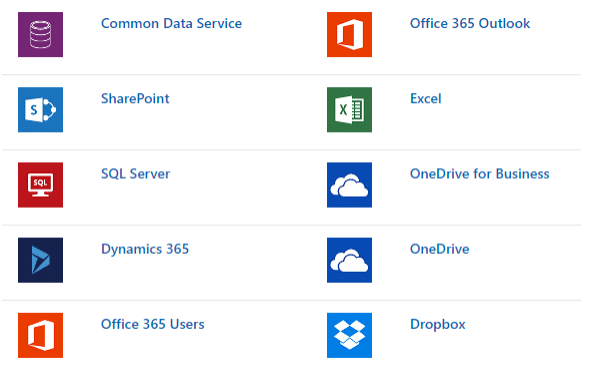The height and width of the screenshot is (392, 600).
Task: Click the SharePoint text link
Action: [135, 99]
